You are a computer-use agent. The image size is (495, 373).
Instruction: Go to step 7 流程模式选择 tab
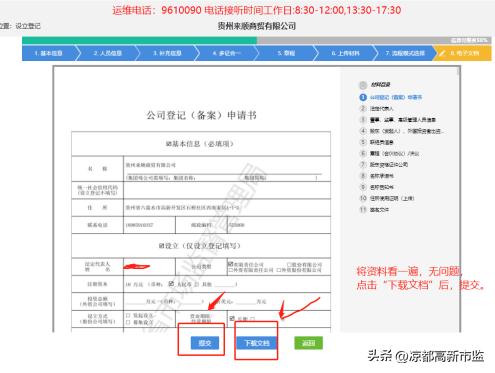(405, 53)
